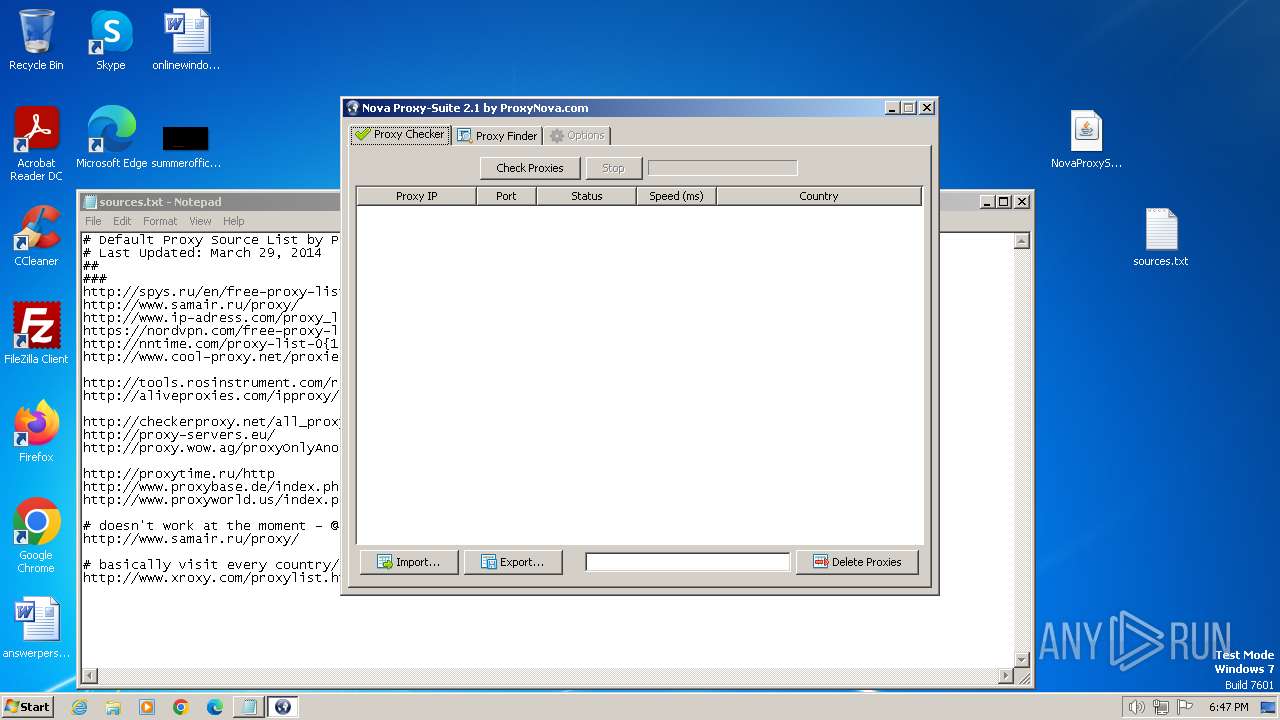Open the Edit menu in Notepad

pyautogui.click(x=122, y=221)
